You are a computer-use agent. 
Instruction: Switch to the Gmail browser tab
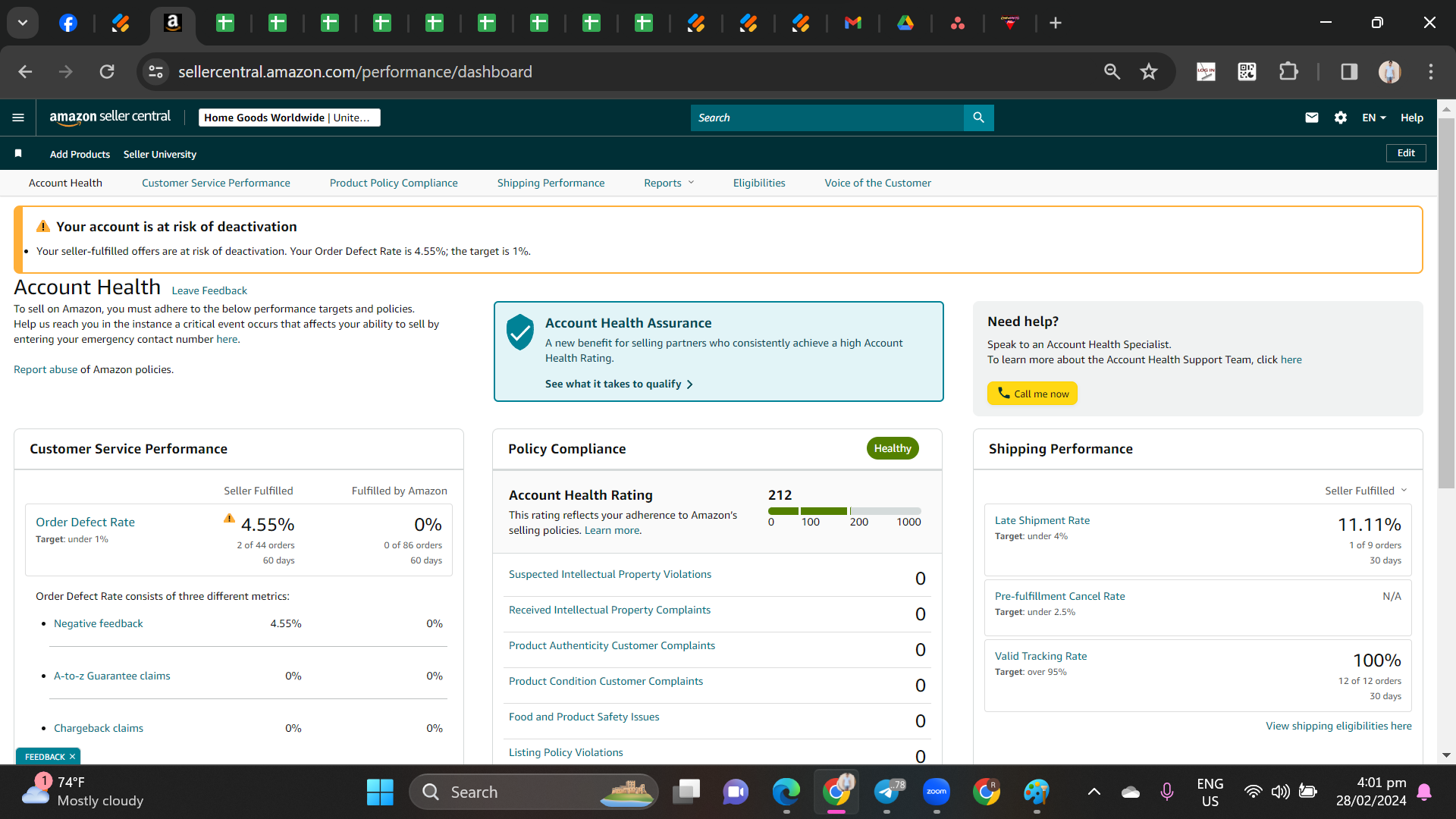click(x=853, y=23)
